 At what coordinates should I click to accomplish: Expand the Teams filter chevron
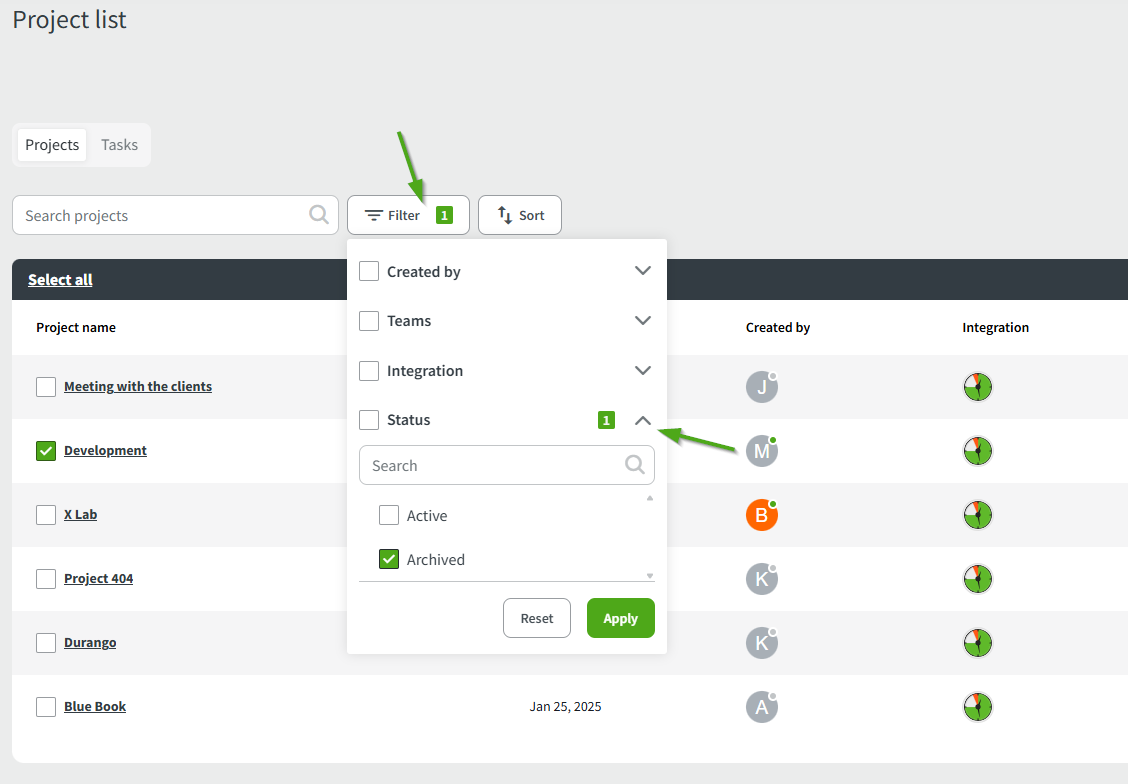click(643, 321)
